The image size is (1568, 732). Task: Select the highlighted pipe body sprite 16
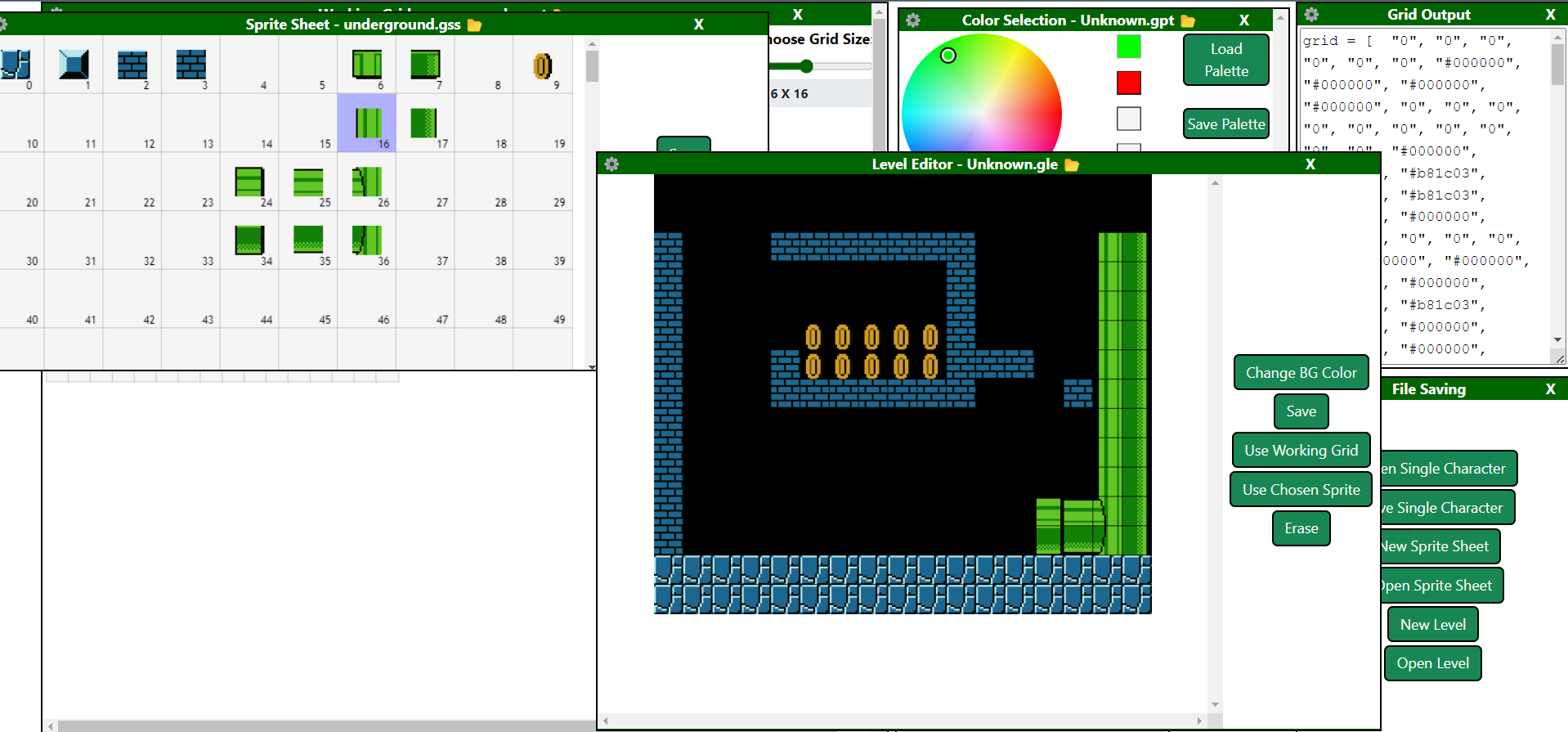[x=367, y=123]
